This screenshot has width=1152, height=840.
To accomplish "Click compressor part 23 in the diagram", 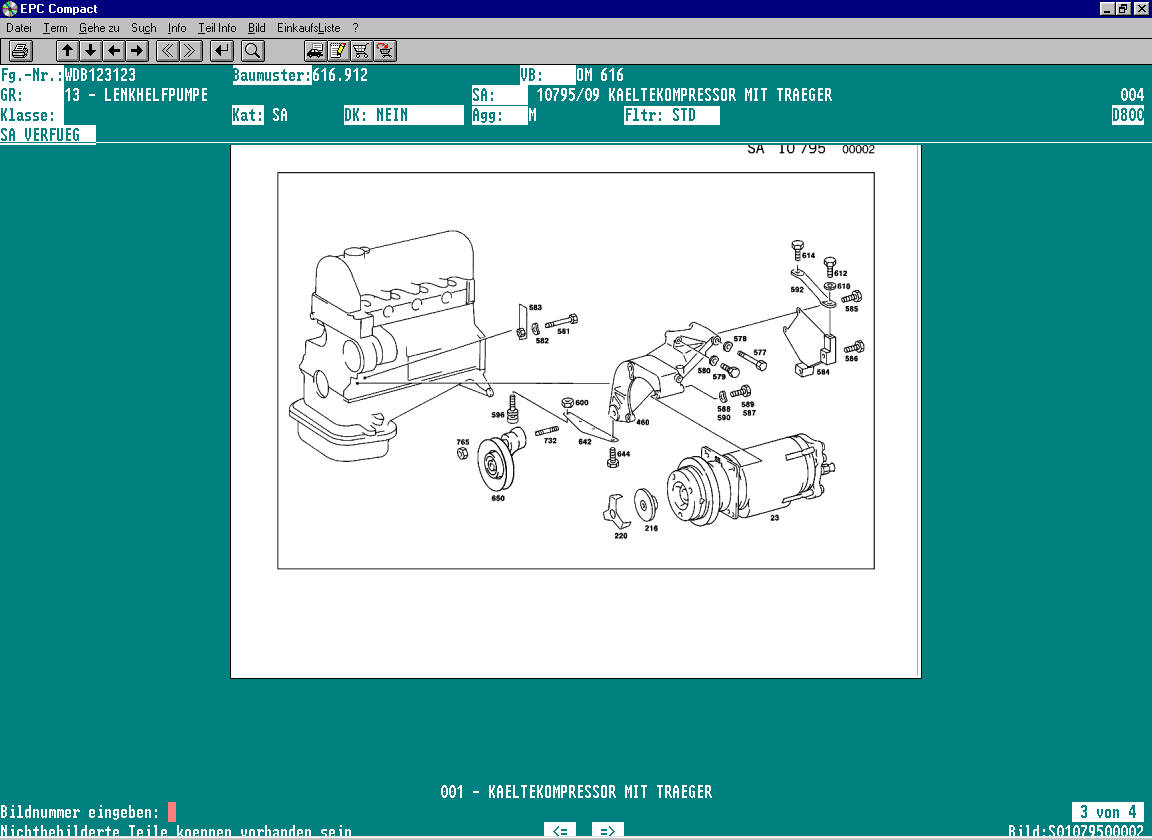I will coord(760,480).
